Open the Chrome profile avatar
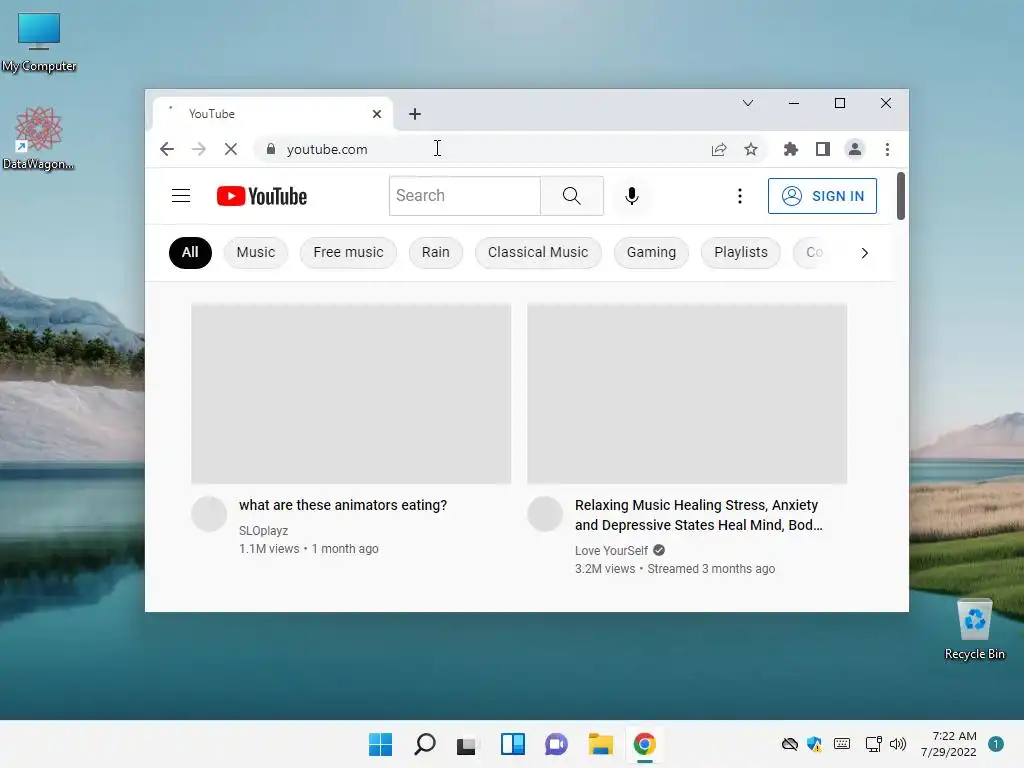 (x=854, y=150)
